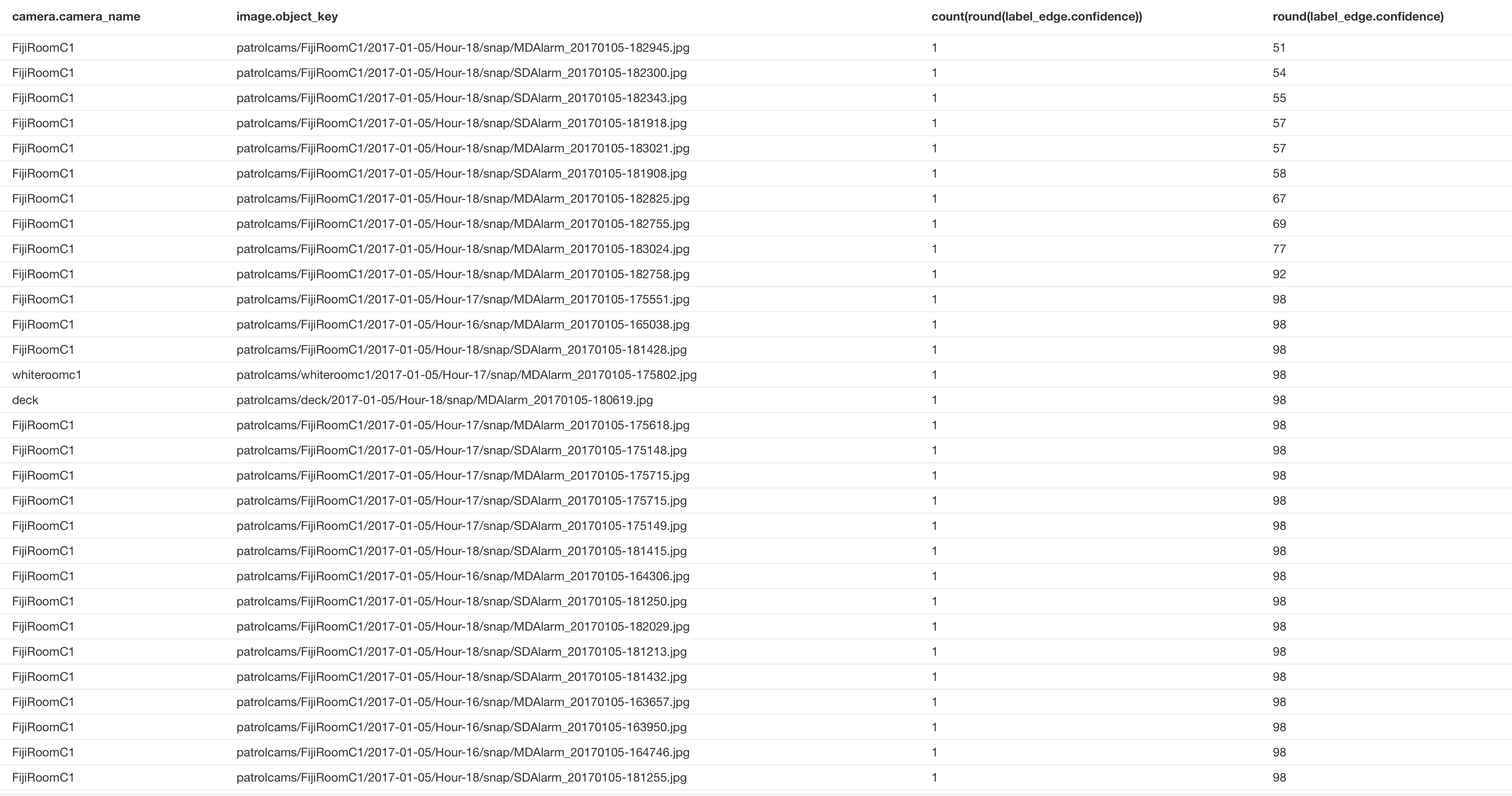Select object key ending SDAlarm_20170105-181918.jpg
Screen dimensions: 1512x796
[461, 124]
